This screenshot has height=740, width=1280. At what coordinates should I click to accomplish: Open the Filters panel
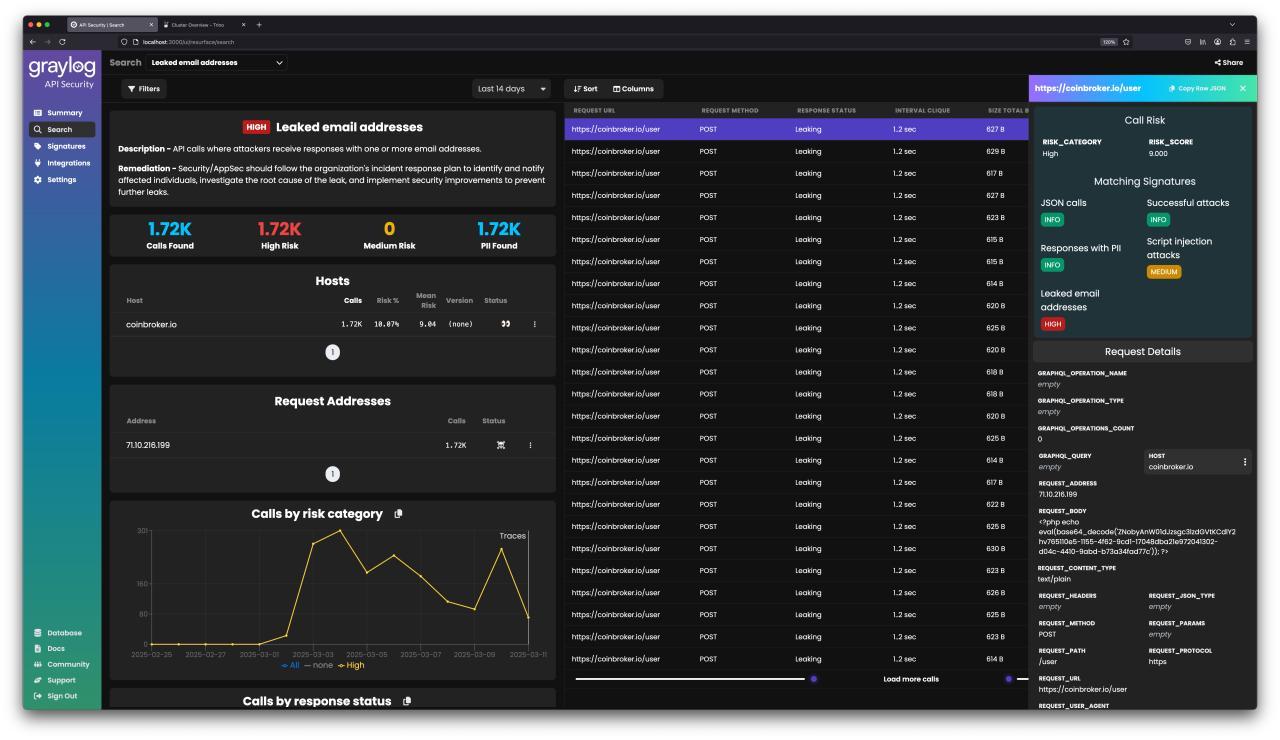tap(143, 89)
